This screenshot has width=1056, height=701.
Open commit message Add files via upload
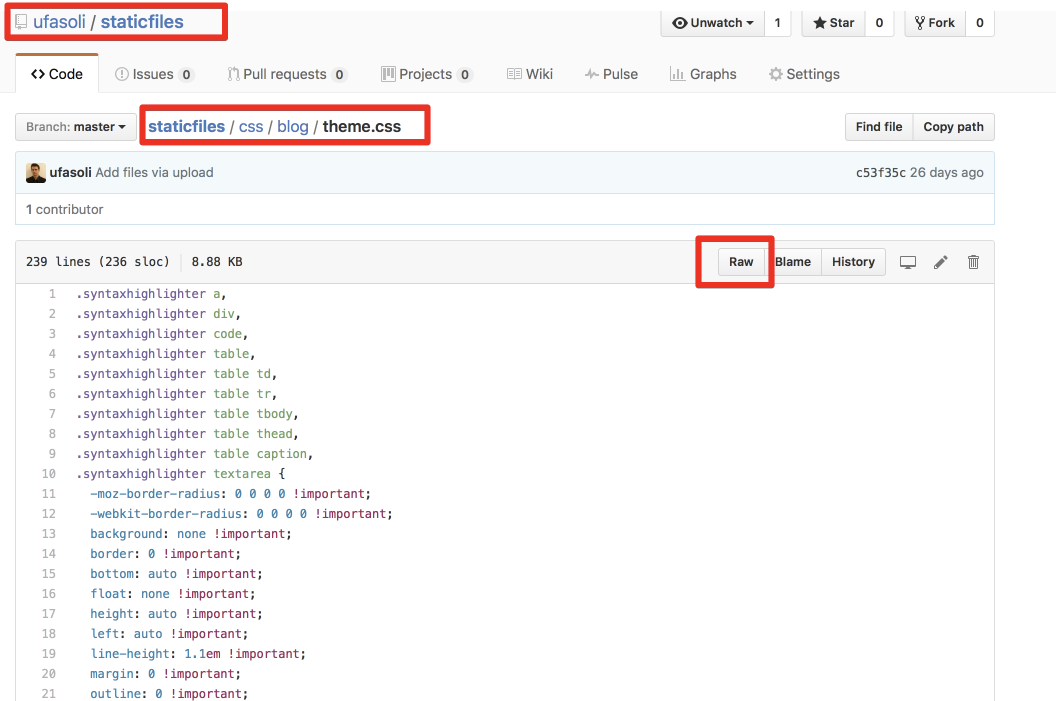coord(154,172)
